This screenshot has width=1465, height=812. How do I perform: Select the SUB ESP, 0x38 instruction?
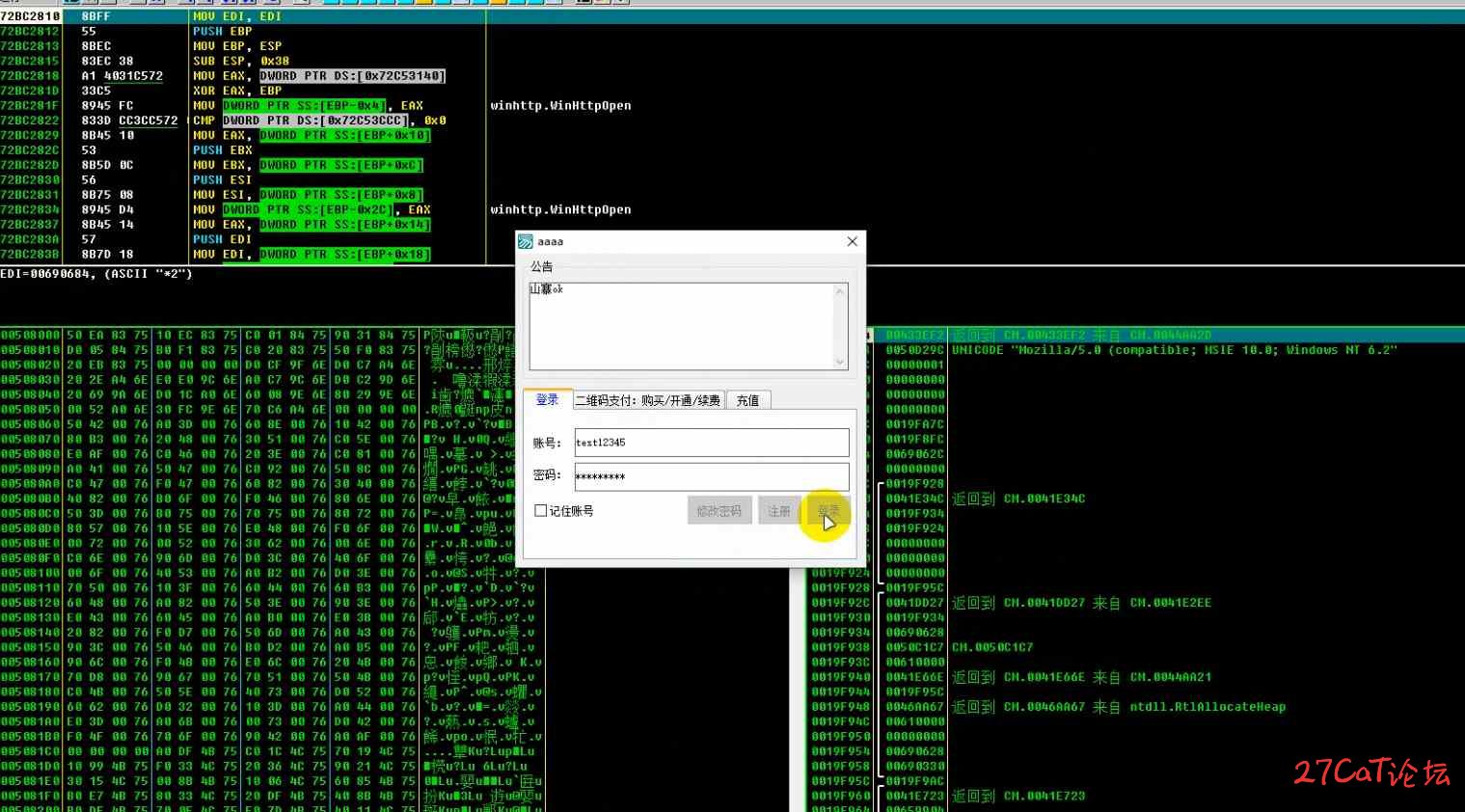point(241,61)
